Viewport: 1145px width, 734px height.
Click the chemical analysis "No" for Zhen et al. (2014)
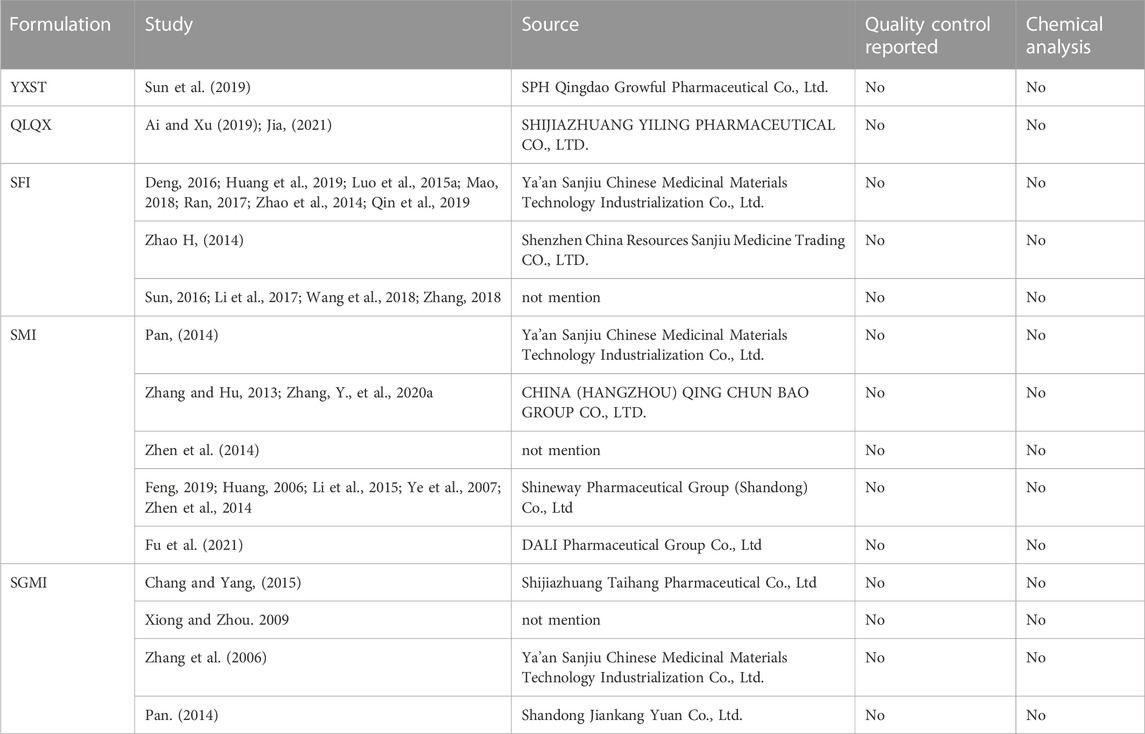[x=1035, y=450]
